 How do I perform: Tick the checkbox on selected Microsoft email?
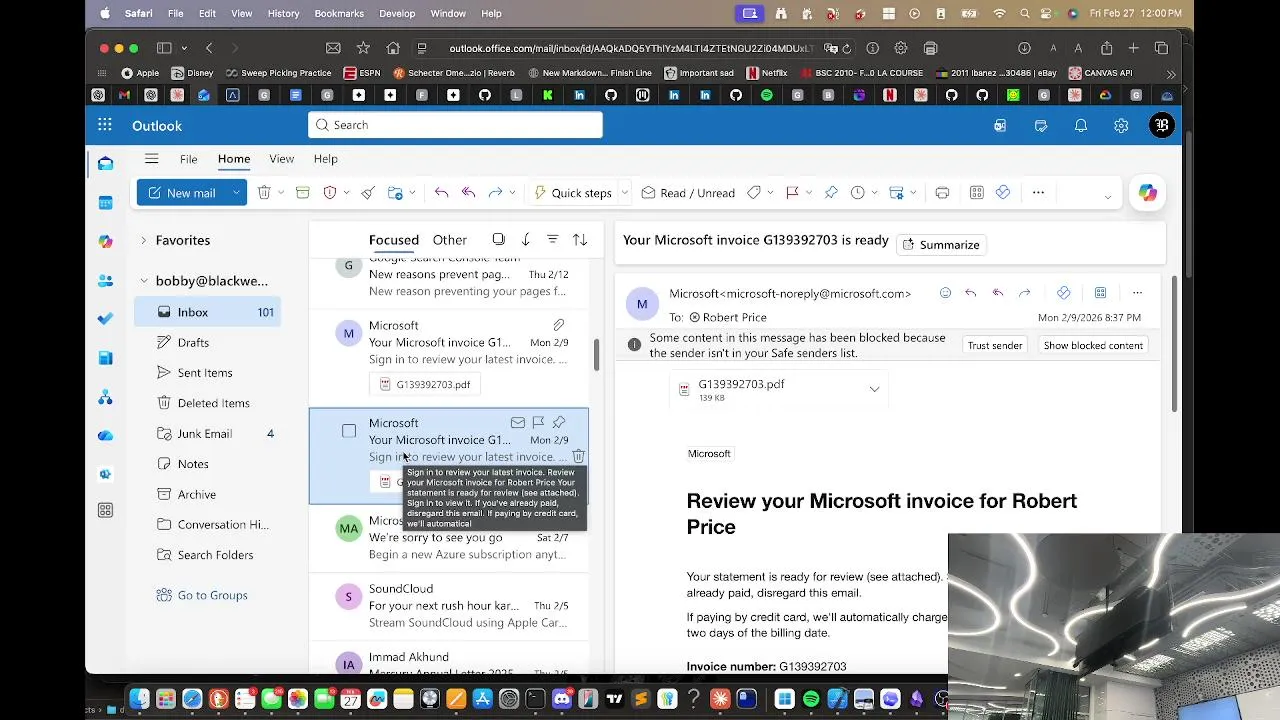click(349, 431)
